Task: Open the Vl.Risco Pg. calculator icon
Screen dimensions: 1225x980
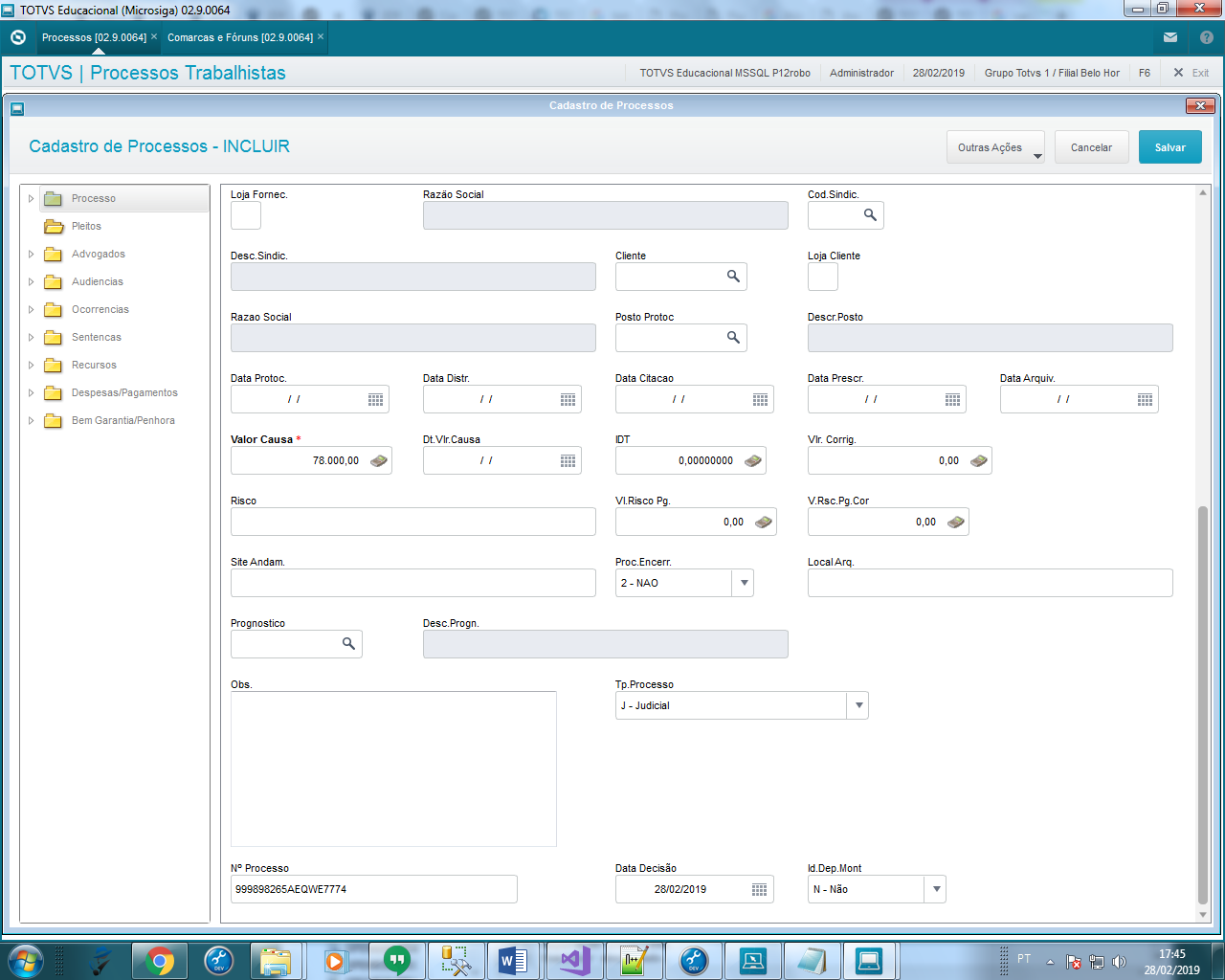Action: pyautogui.click(x=764, y=522)
